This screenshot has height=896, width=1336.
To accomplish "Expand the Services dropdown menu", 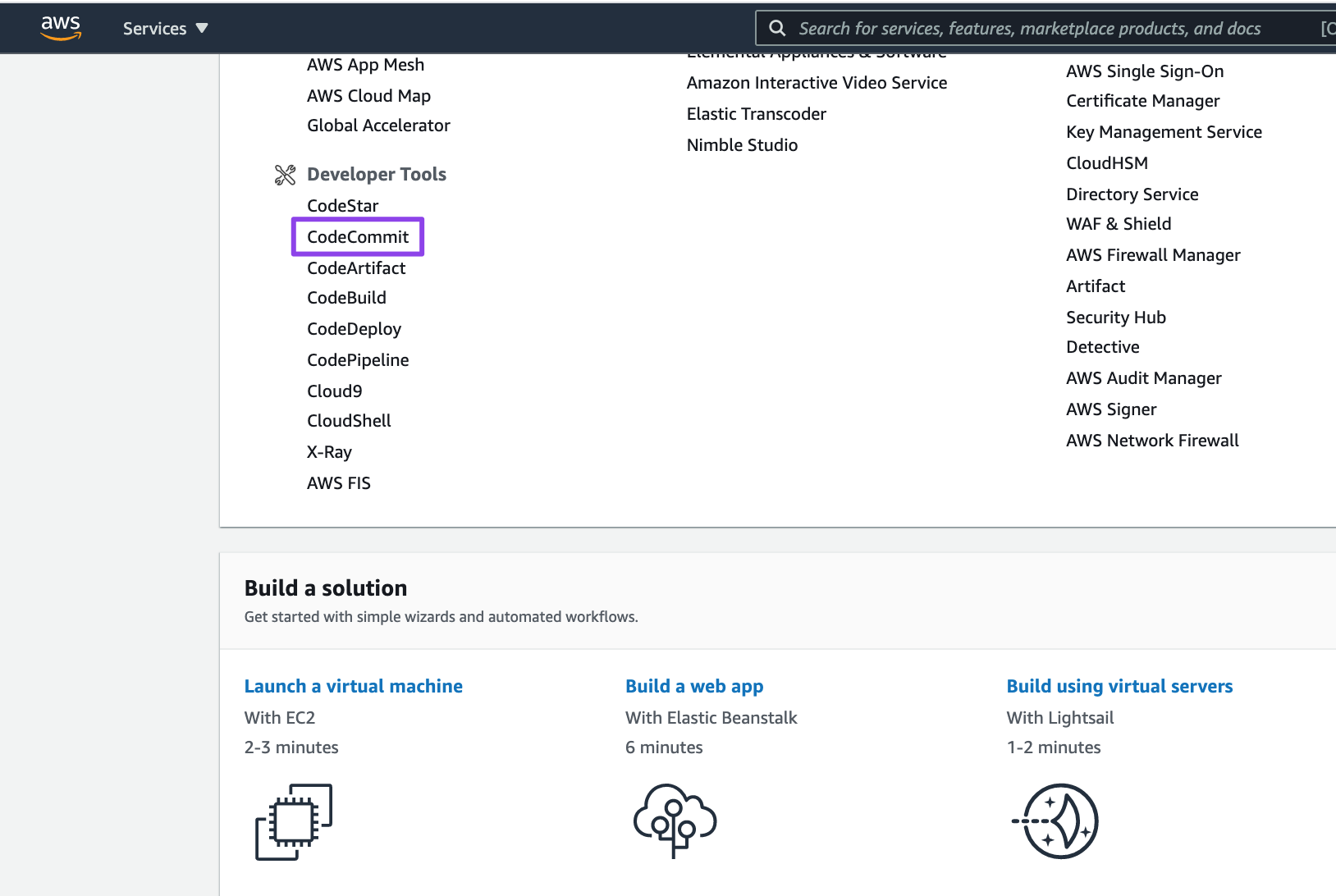I will pos(164,27).
